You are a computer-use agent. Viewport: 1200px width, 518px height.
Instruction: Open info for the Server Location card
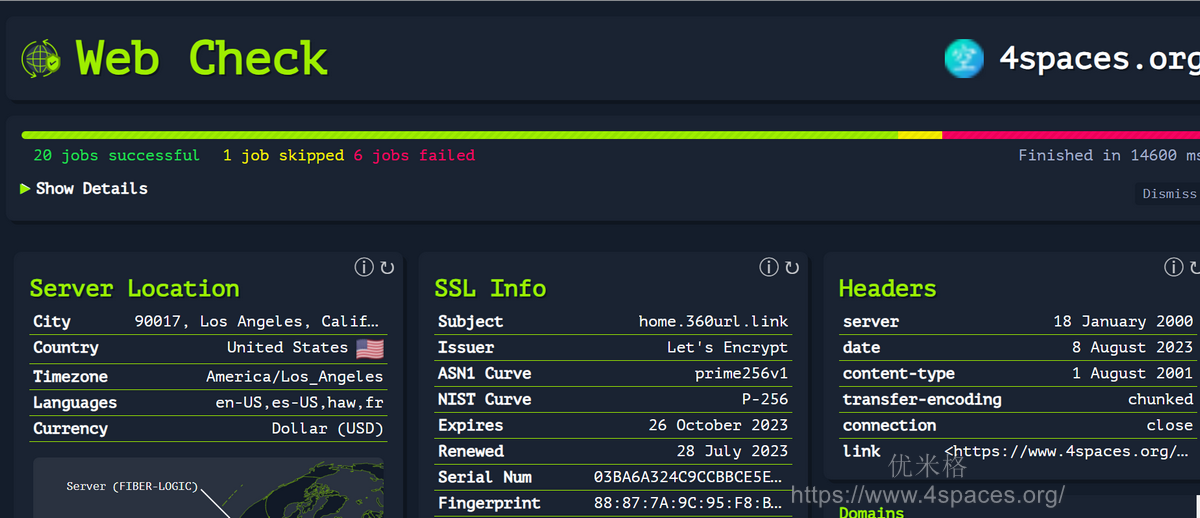[364, 267]
